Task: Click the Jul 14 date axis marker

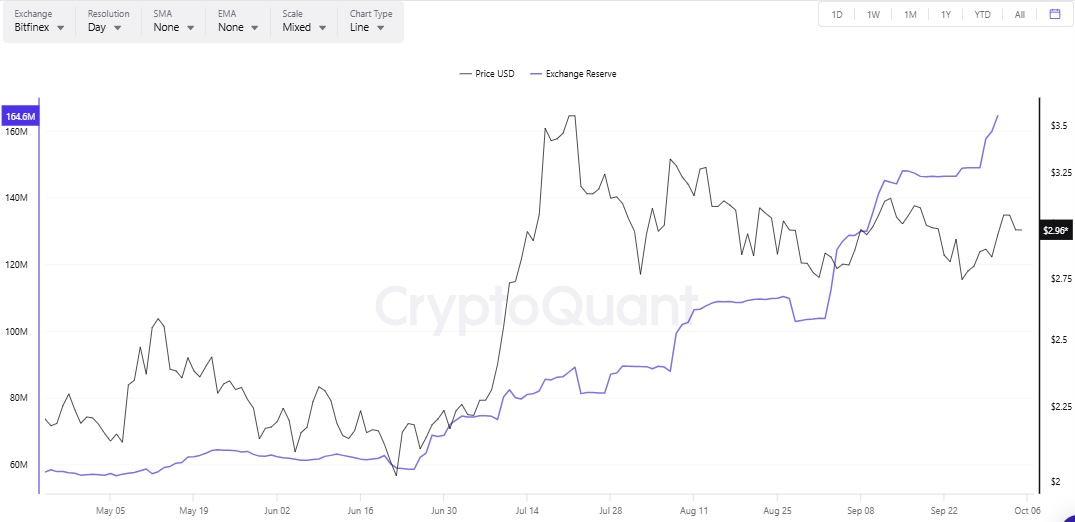Action: pos(526,509)
